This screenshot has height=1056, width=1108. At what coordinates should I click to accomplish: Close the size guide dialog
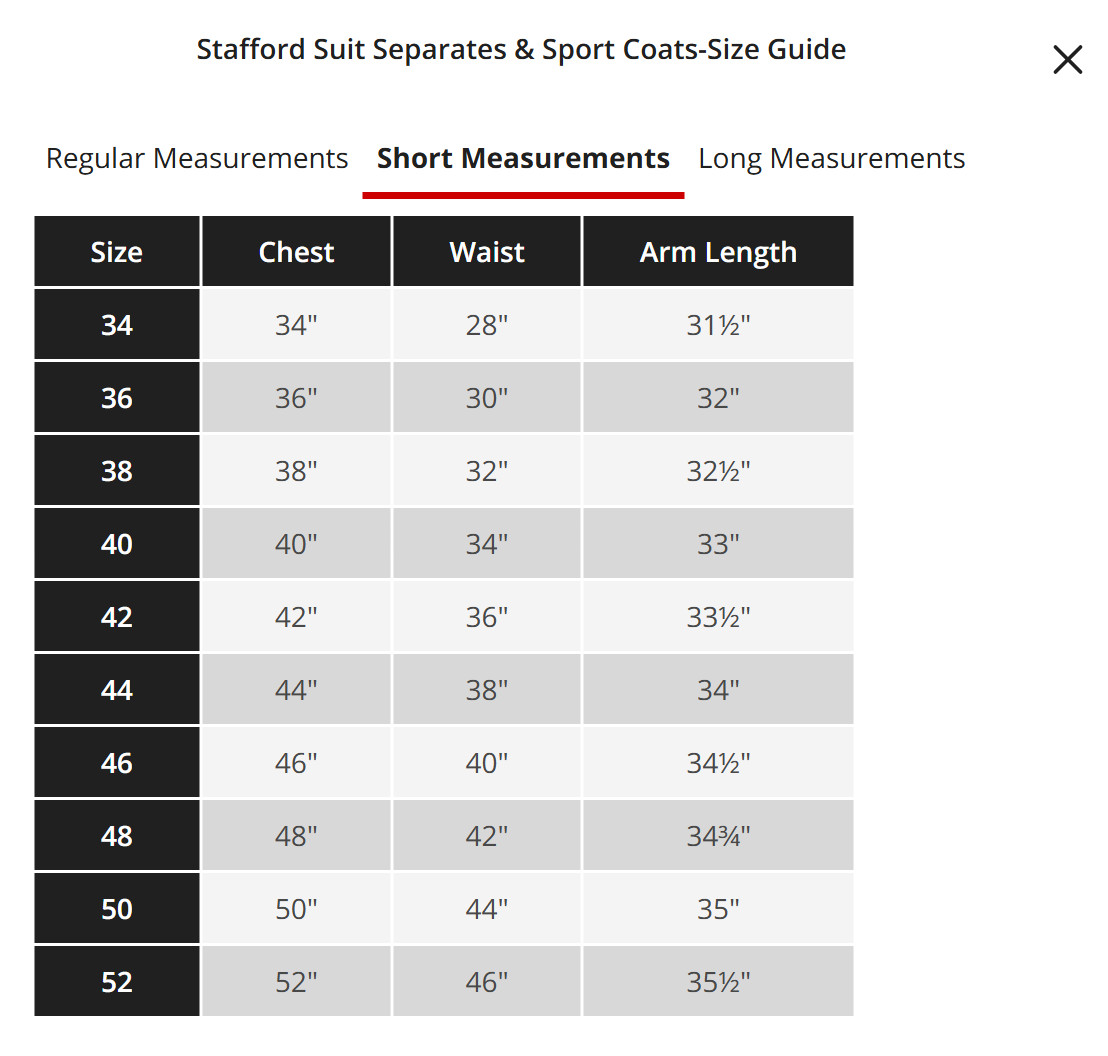point(1067,59)
